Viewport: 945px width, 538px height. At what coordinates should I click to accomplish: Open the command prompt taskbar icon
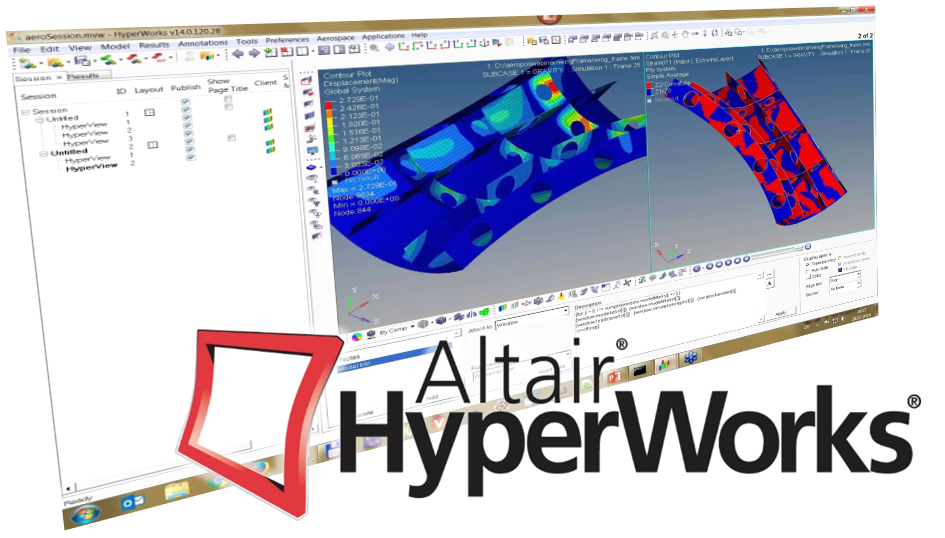639,369
